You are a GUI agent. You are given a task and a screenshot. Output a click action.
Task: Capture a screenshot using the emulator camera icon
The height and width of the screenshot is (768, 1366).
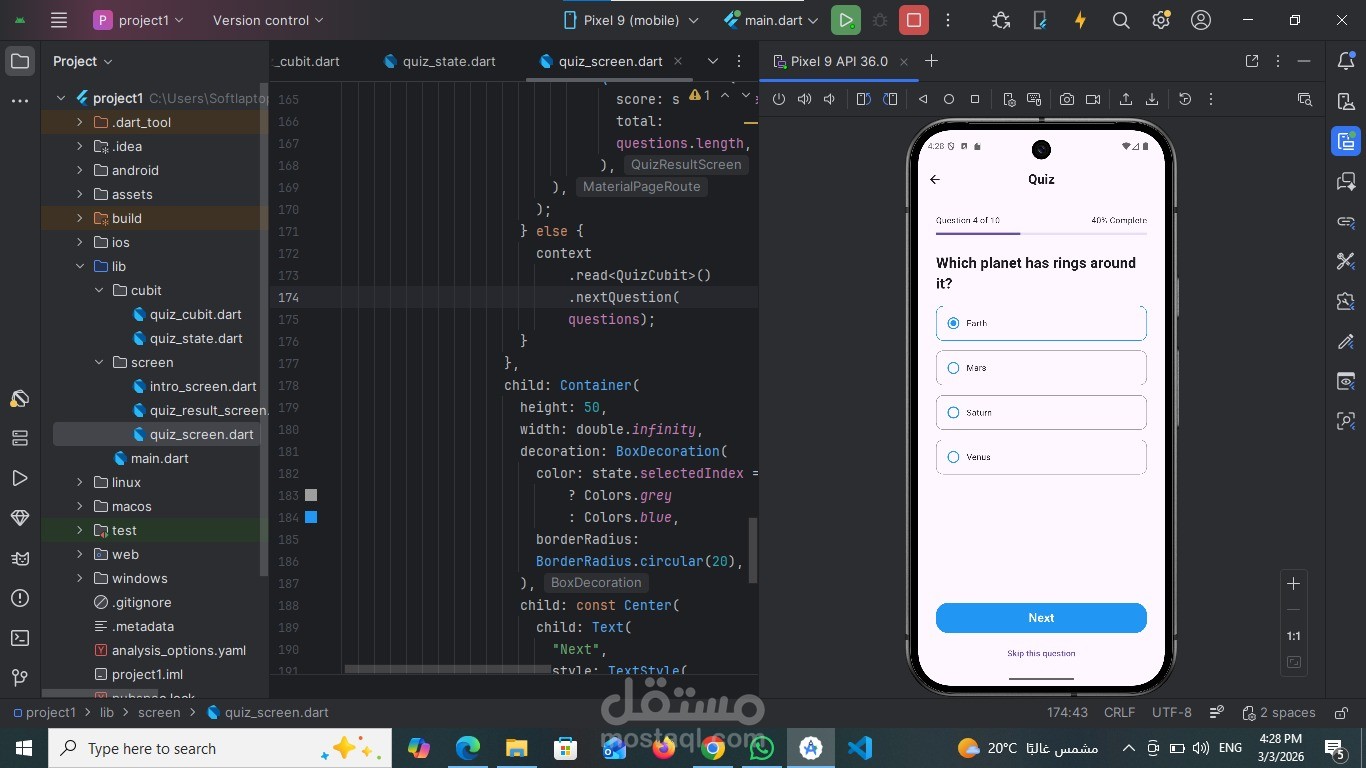1066,99
